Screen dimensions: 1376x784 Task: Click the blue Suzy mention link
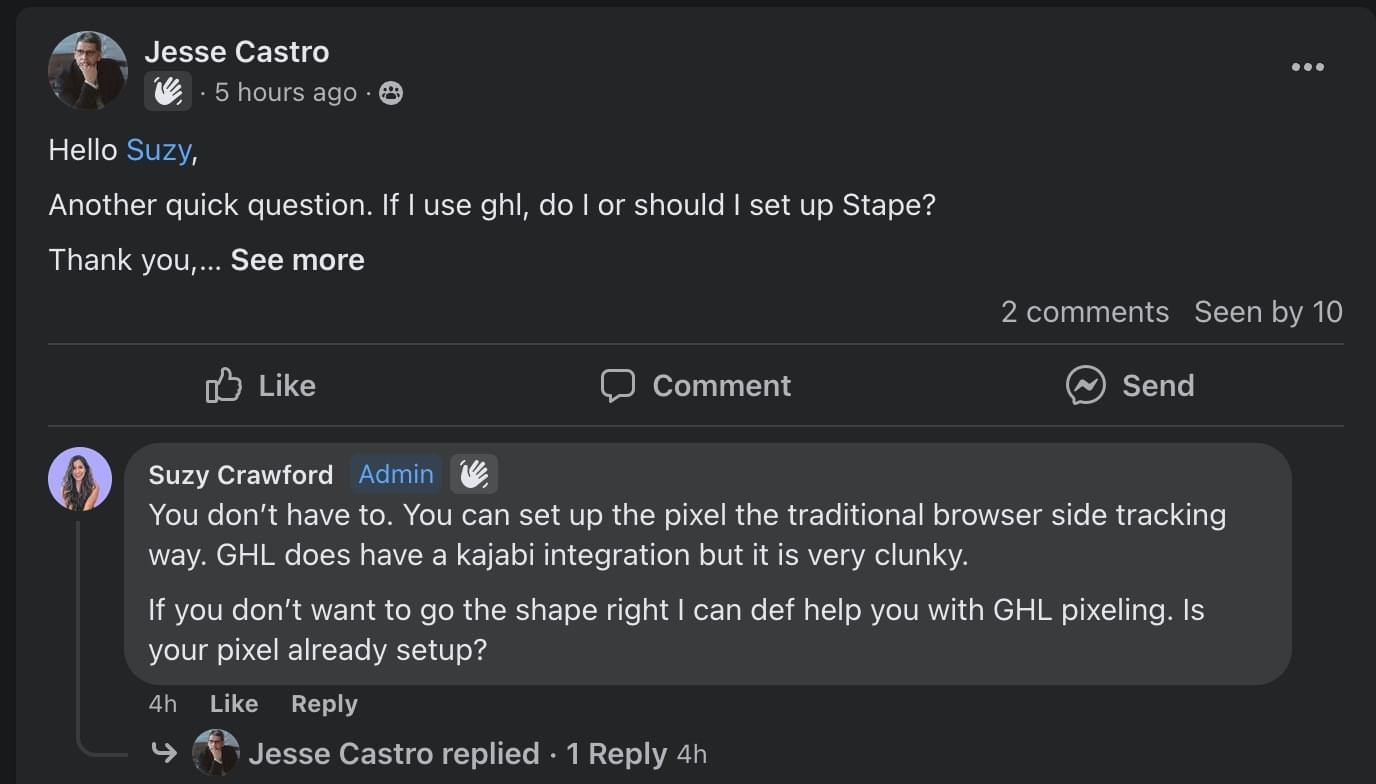click(x=158, y=150)
